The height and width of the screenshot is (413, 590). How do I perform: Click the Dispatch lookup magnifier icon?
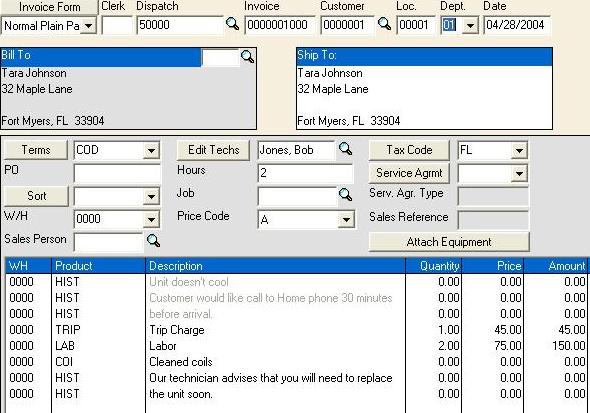click(x=232, y=24)
